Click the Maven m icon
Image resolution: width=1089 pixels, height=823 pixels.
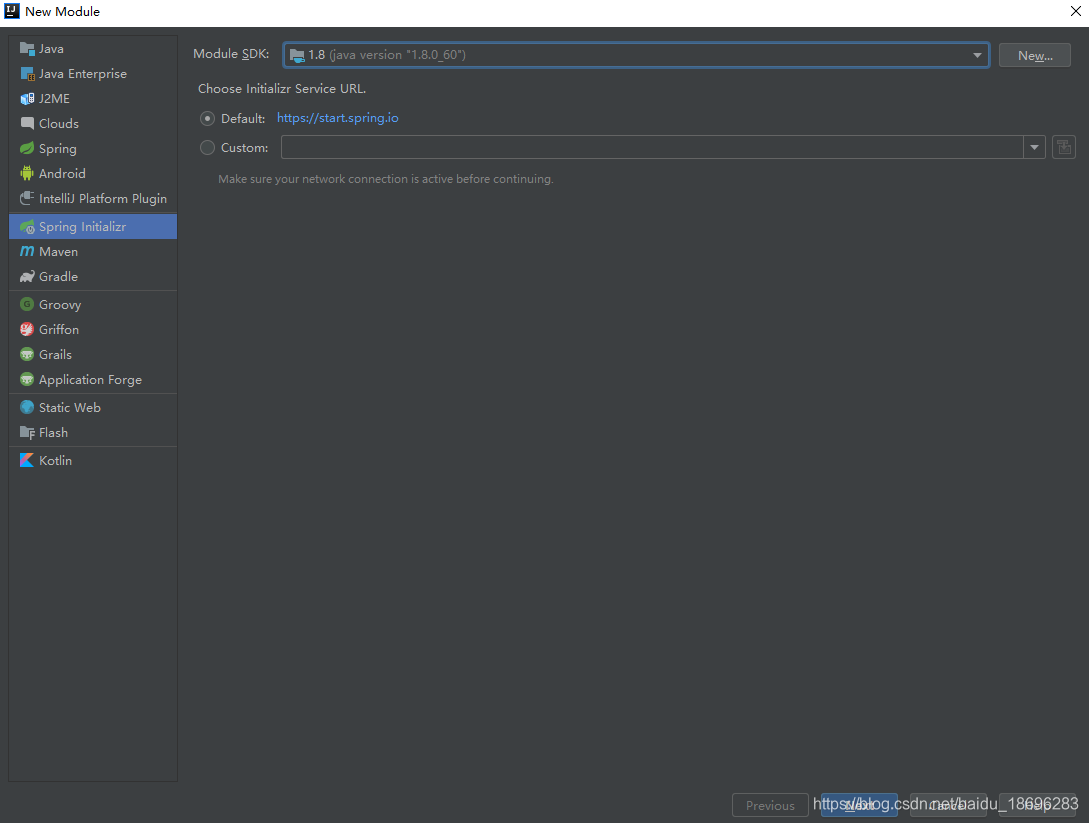[x=27, y=251]
